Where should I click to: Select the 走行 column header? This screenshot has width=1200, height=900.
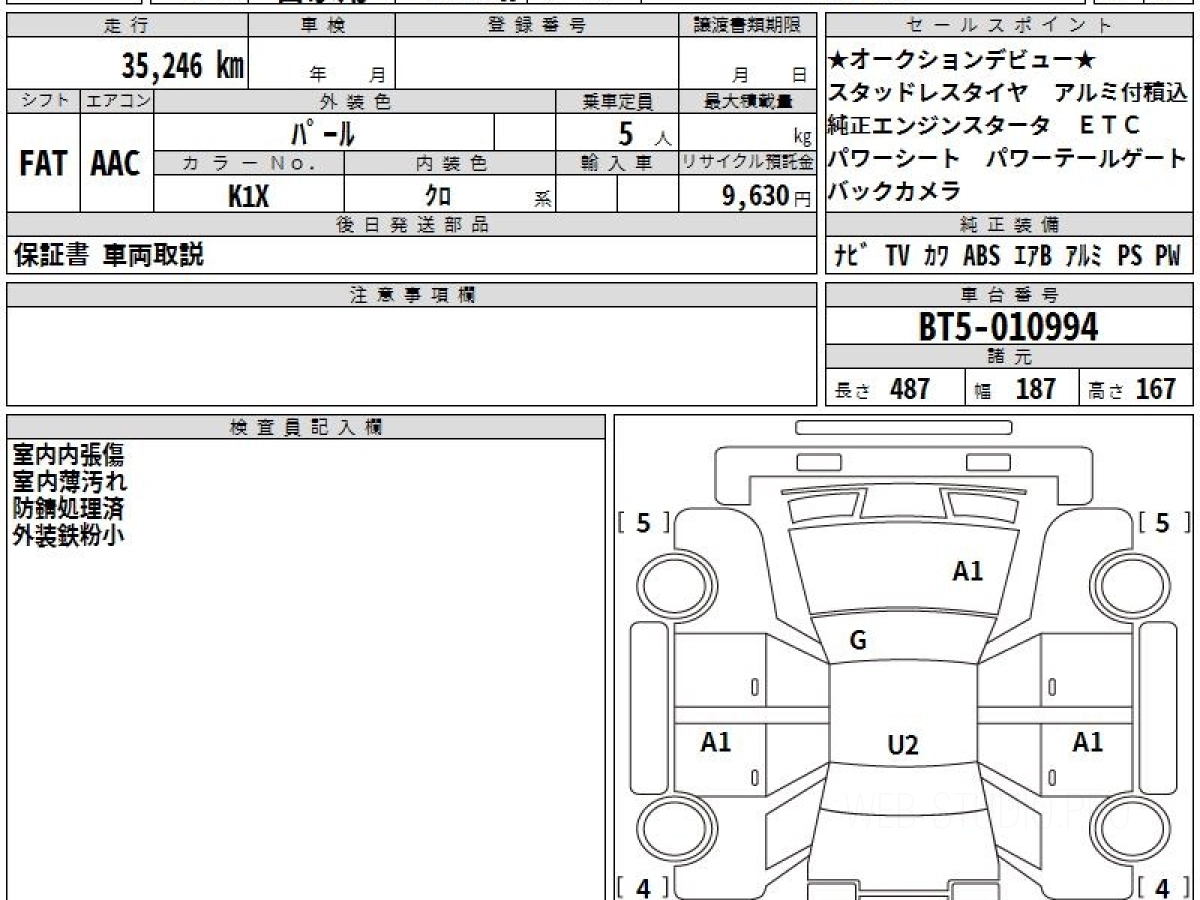pyautogui.click(x=127, y=26)
